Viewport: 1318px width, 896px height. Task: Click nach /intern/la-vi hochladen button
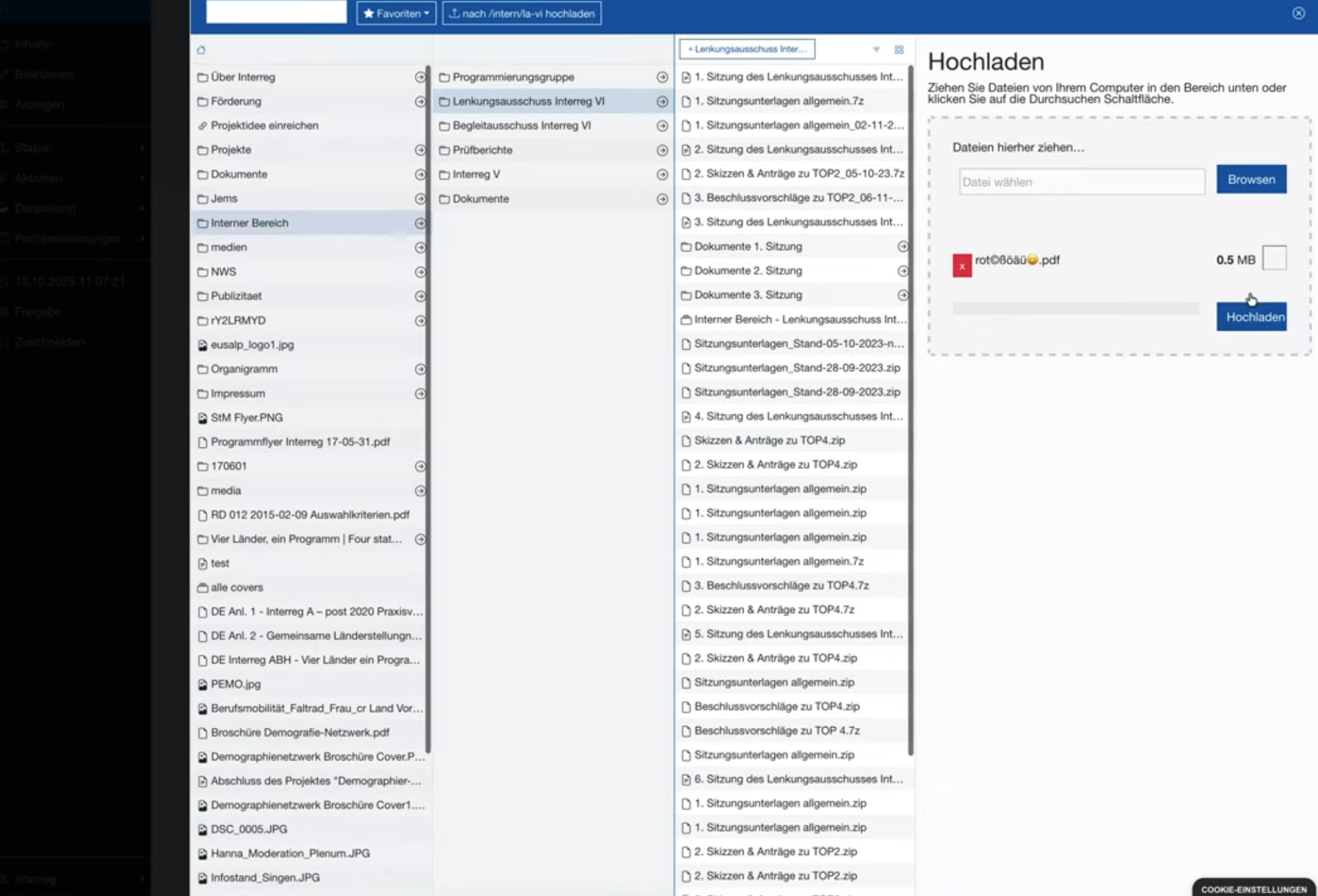(521, 13)
